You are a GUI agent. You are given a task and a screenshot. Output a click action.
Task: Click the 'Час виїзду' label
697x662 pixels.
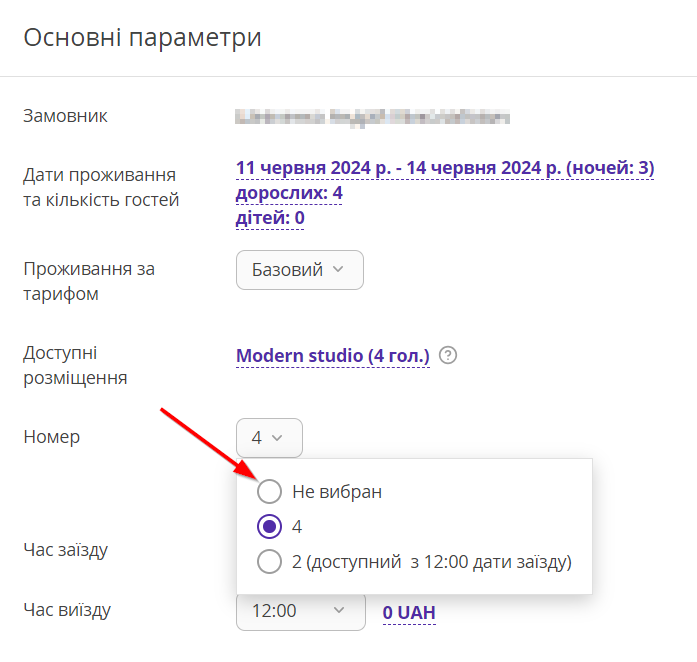(x=67, y=610)
